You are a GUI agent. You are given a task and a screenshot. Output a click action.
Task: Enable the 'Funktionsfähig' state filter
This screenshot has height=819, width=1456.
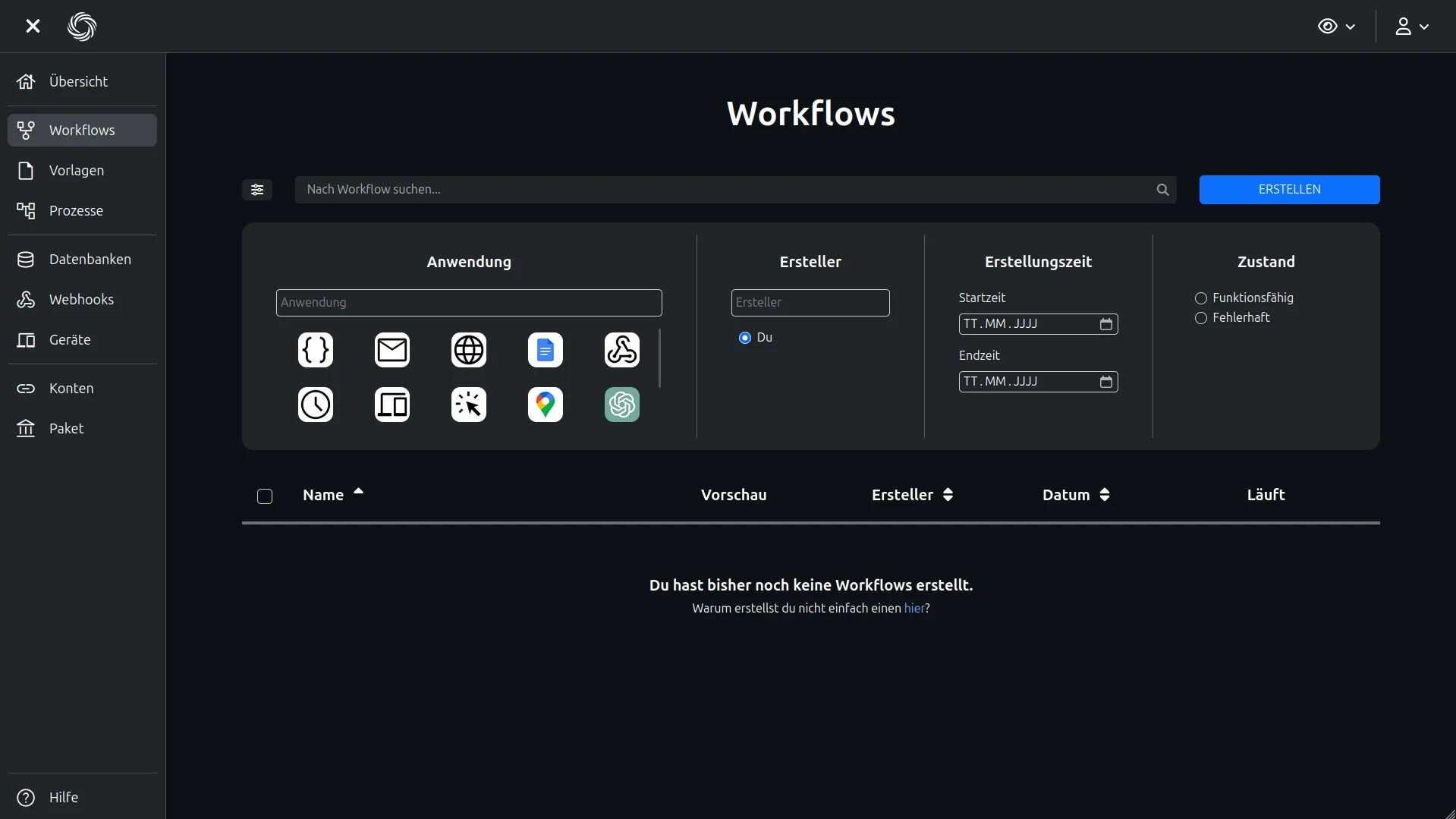[1201, 298]
